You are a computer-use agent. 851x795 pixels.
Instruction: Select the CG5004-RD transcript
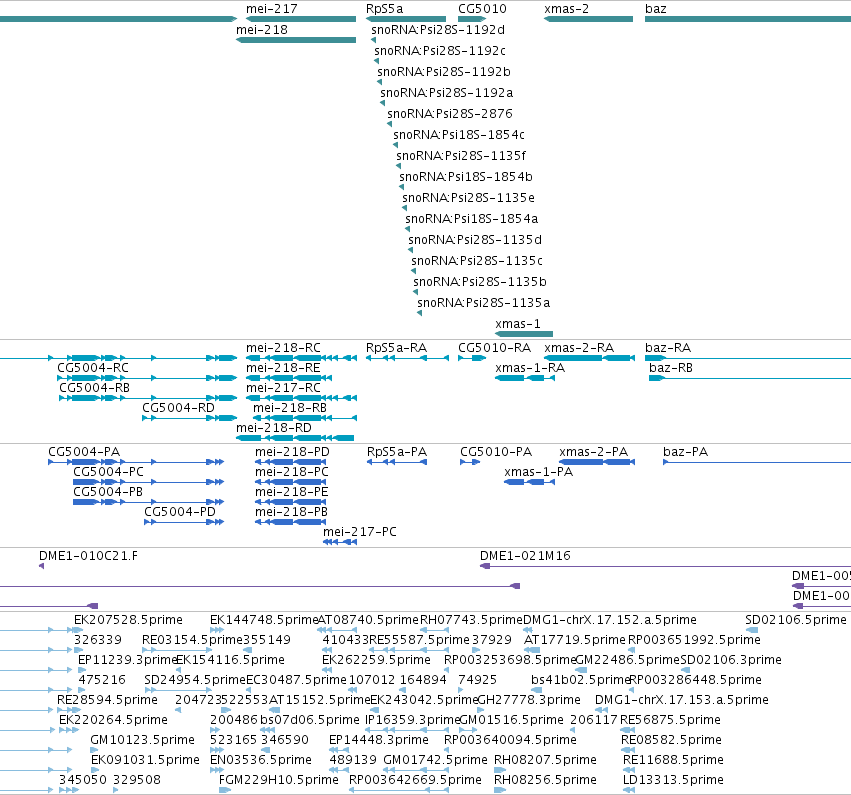tap(189, 418)
